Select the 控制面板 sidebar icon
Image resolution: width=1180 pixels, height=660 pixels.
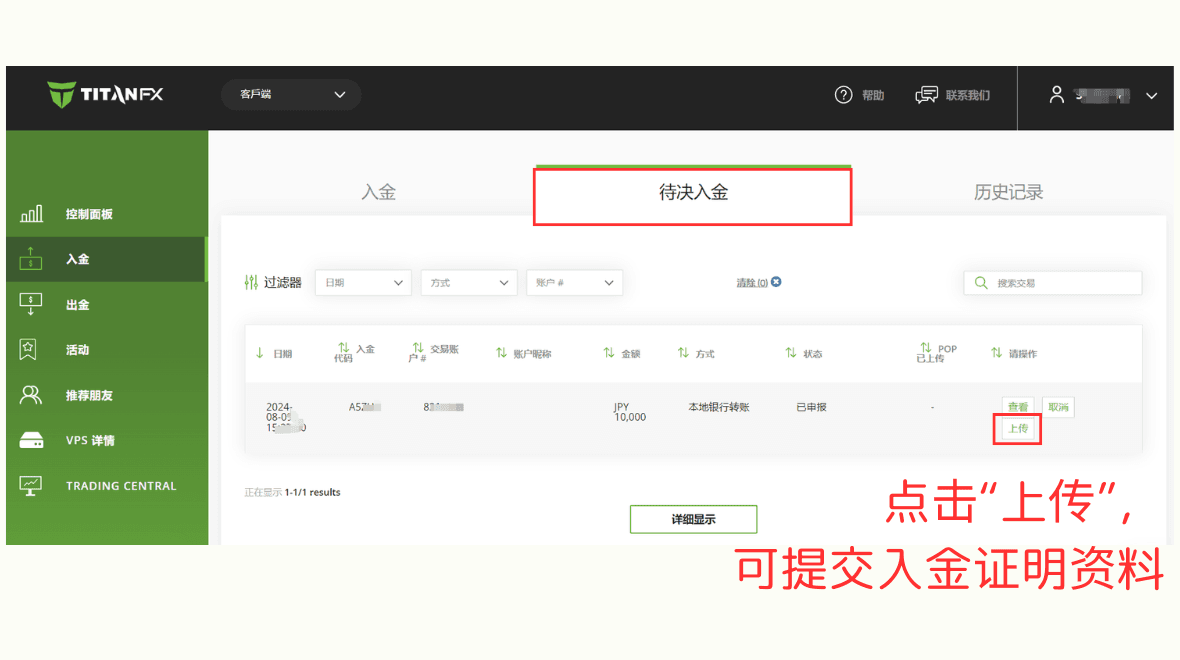tap(33, 213)
